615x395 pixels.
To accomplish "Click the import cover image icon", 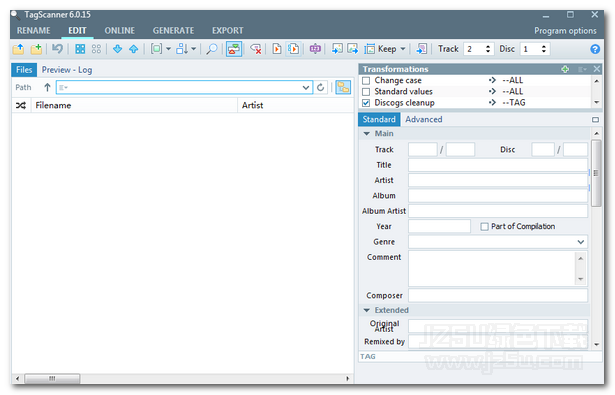I will pos(337,49).
